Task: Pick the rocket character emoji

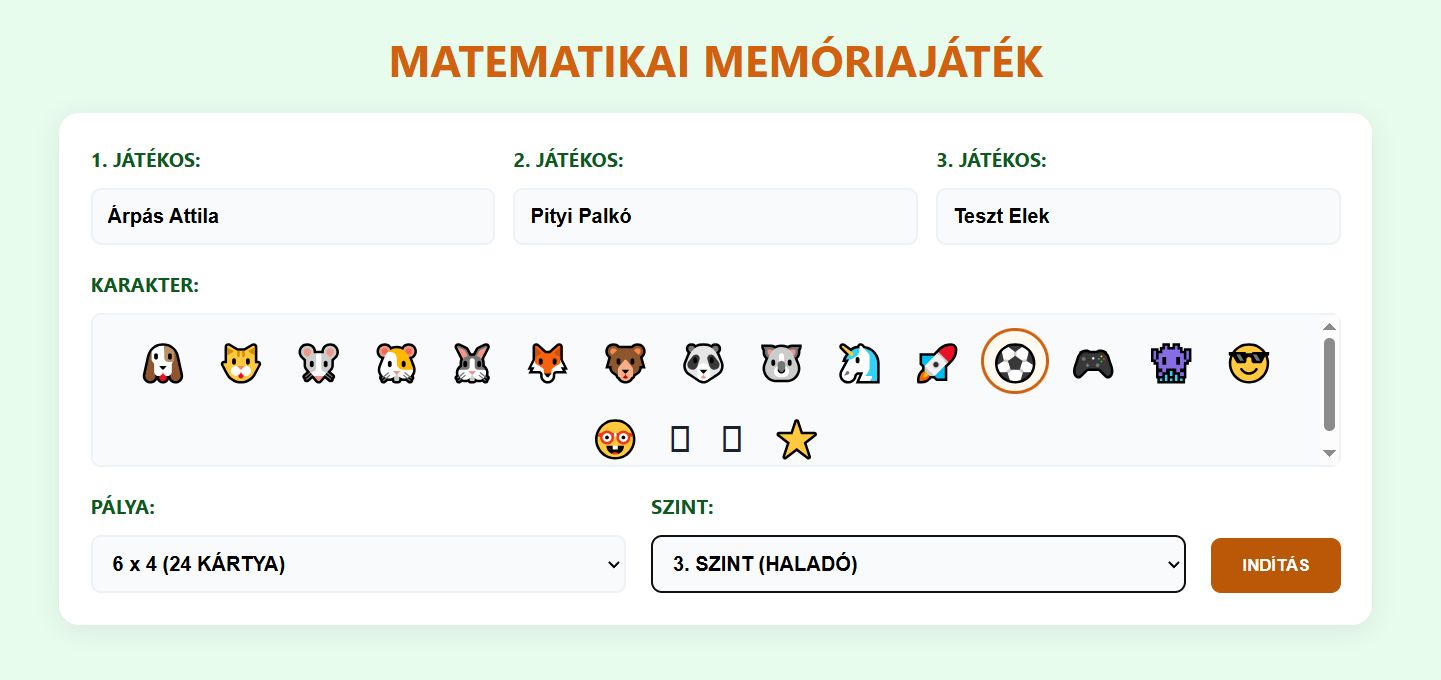Action: [x=937, y=363]
